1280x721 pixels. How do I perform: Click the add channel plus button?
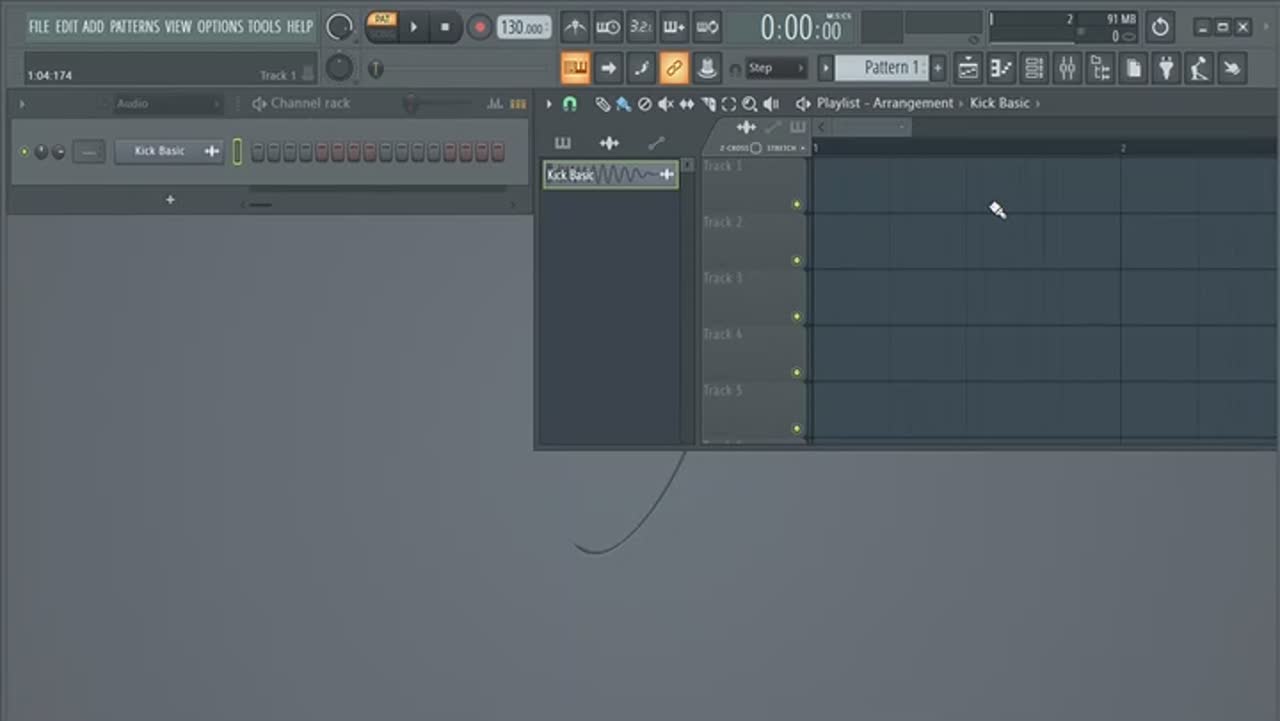tap(170, 200)
